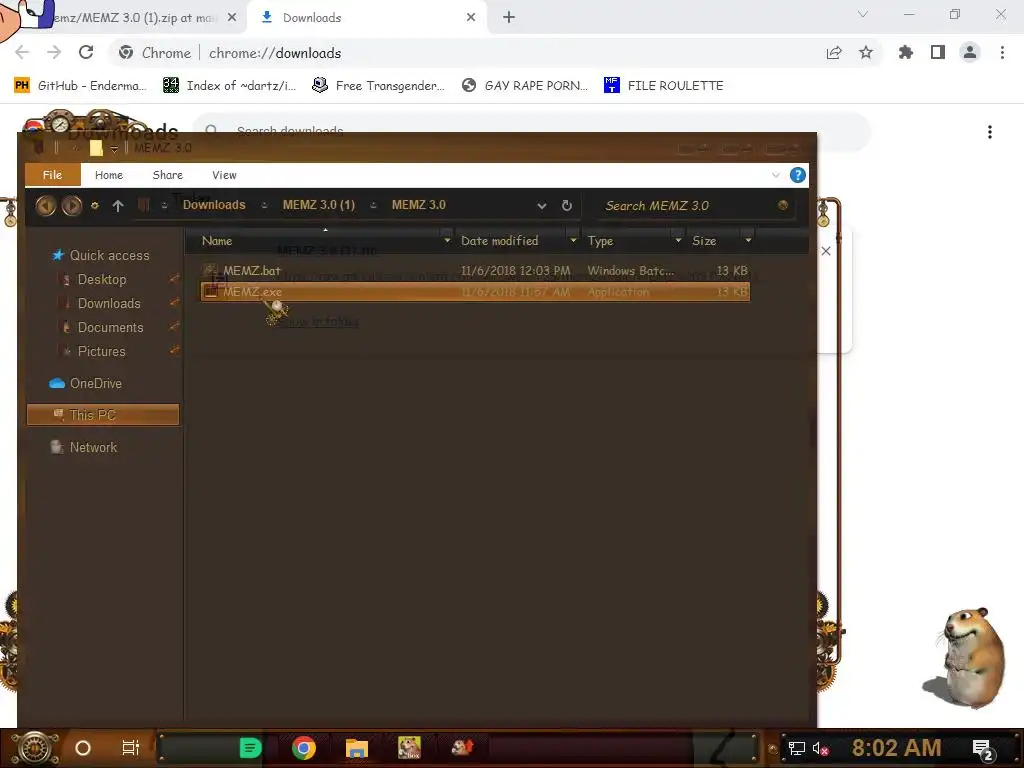Open notification center in tray
This screenshot has height=768, width=1024.
click(x=983, y=750)
